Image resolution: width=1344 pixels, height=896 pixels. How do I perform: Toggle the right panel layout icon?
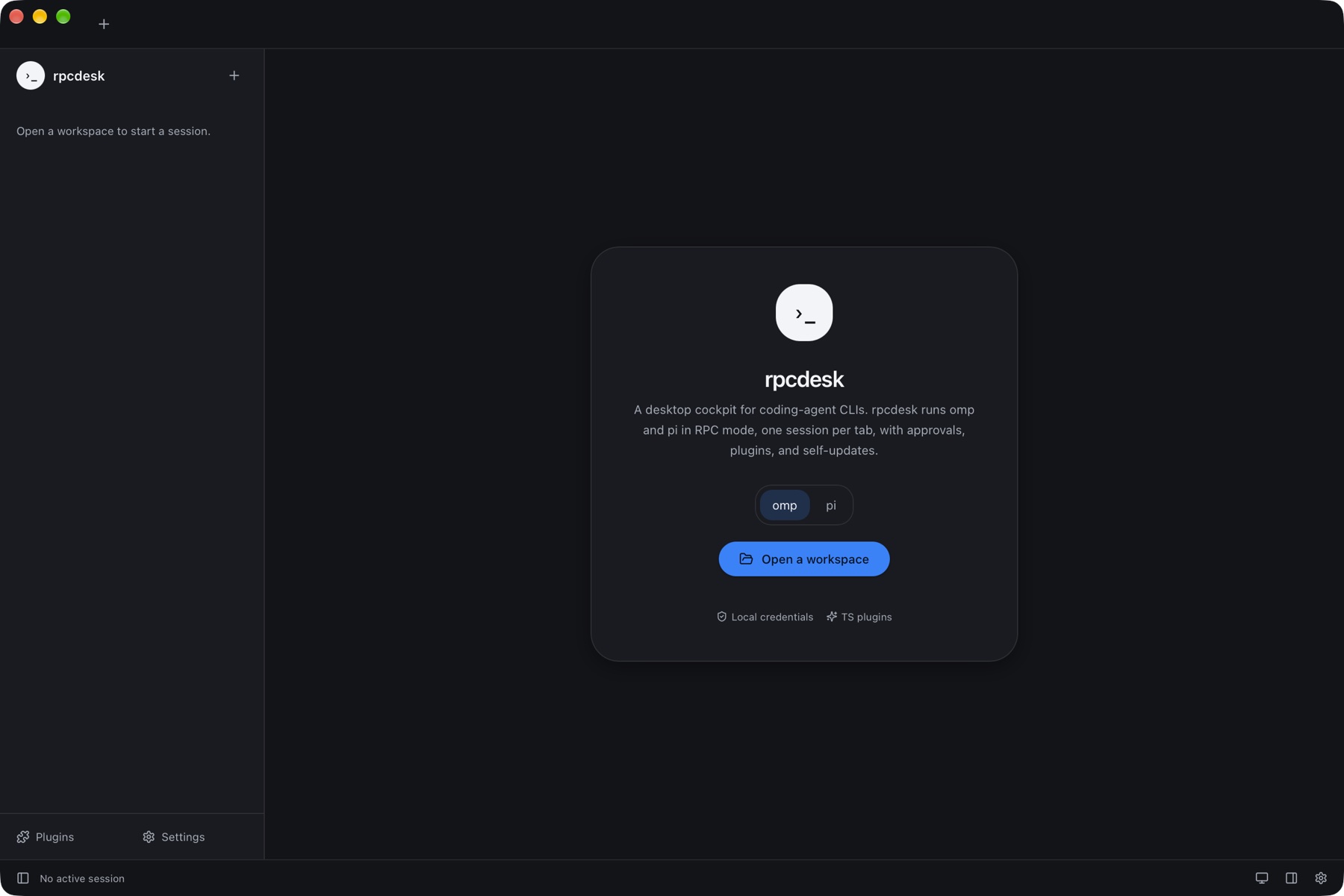click(x=1291, y=878)
